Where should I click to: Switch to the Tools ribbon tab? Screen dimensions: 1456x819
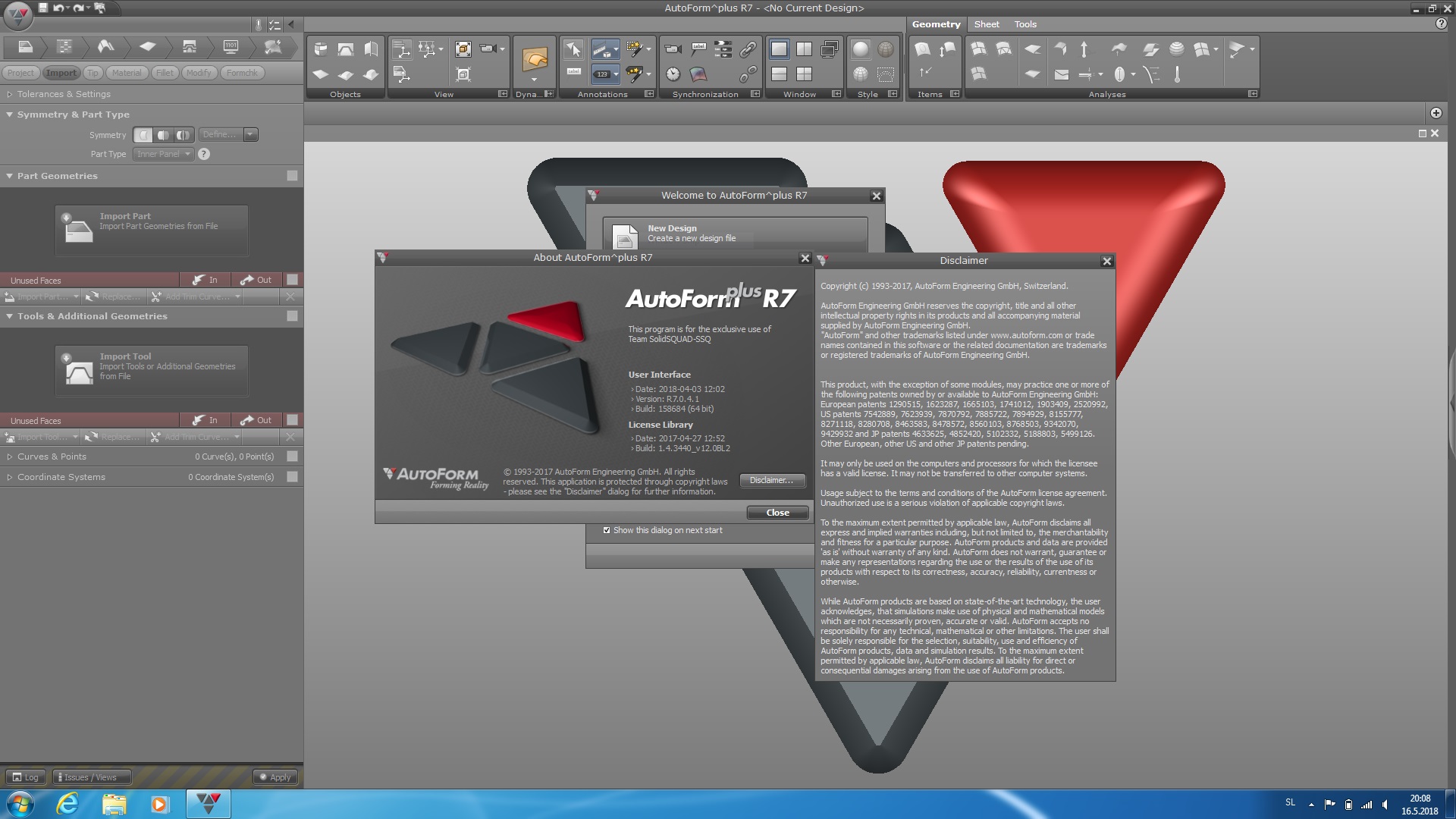[1025, 24]
